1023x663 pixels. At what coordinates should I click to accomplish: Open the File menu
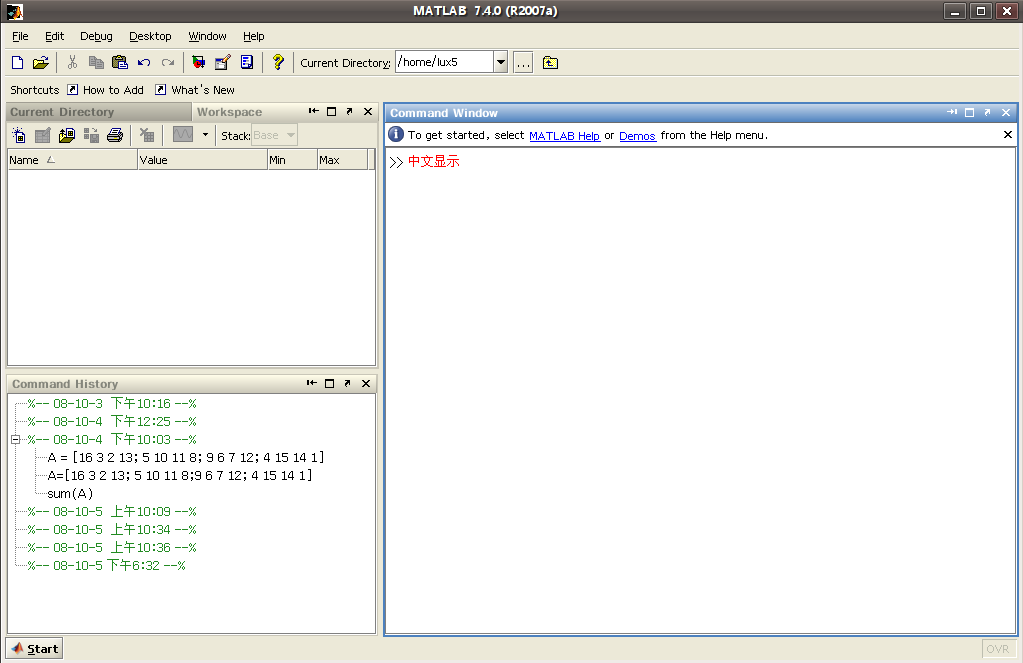pos(20,36)
